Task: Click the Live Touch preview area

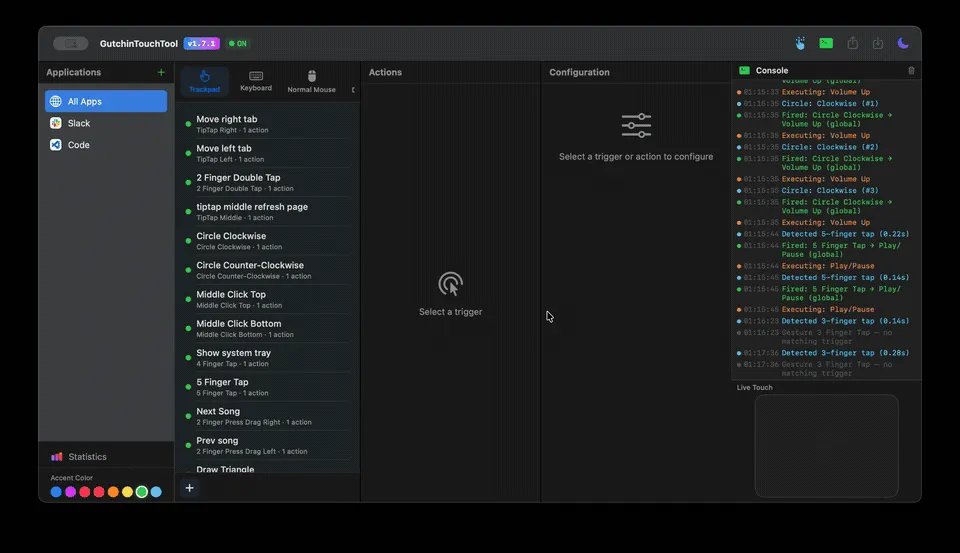Action: [x=827, y=446]
